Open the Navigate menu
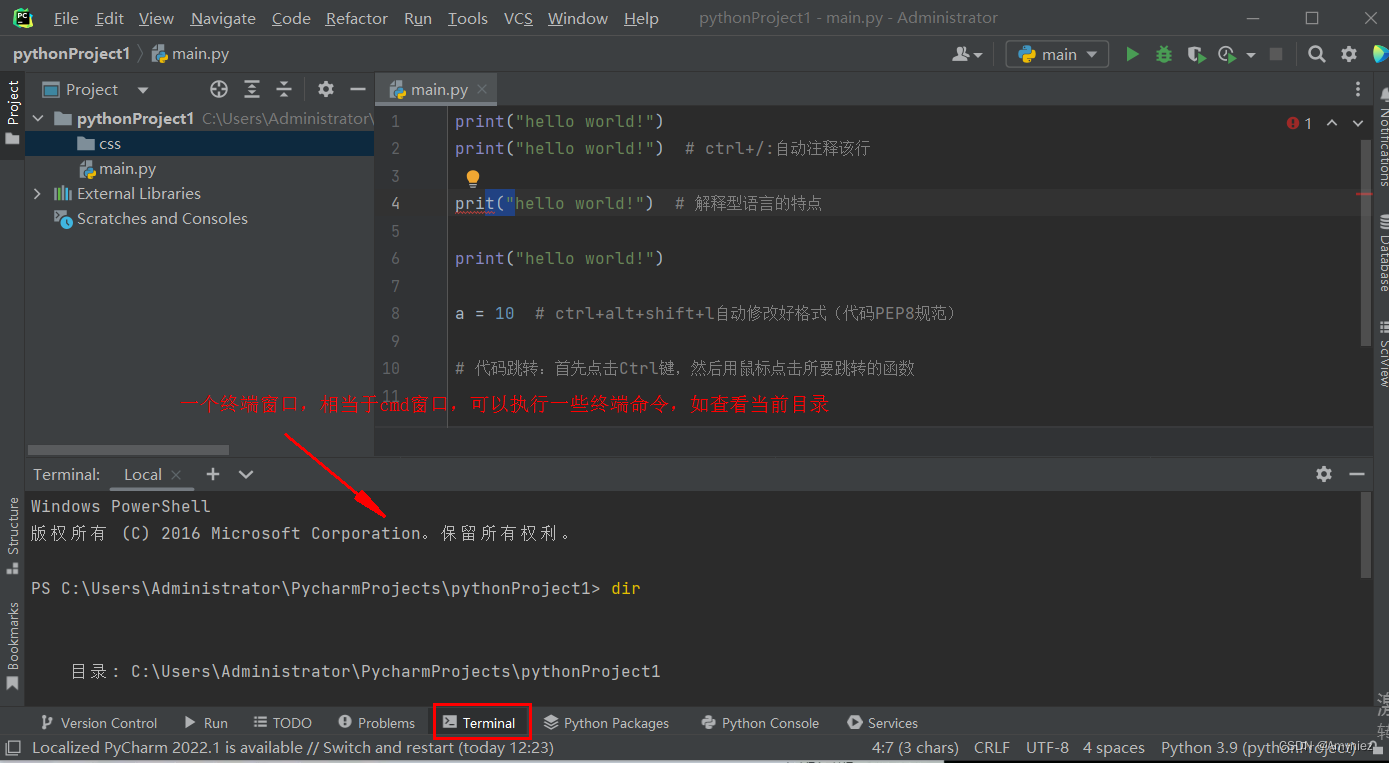This screenshot has width=1389, height=763. click(223, 18)
